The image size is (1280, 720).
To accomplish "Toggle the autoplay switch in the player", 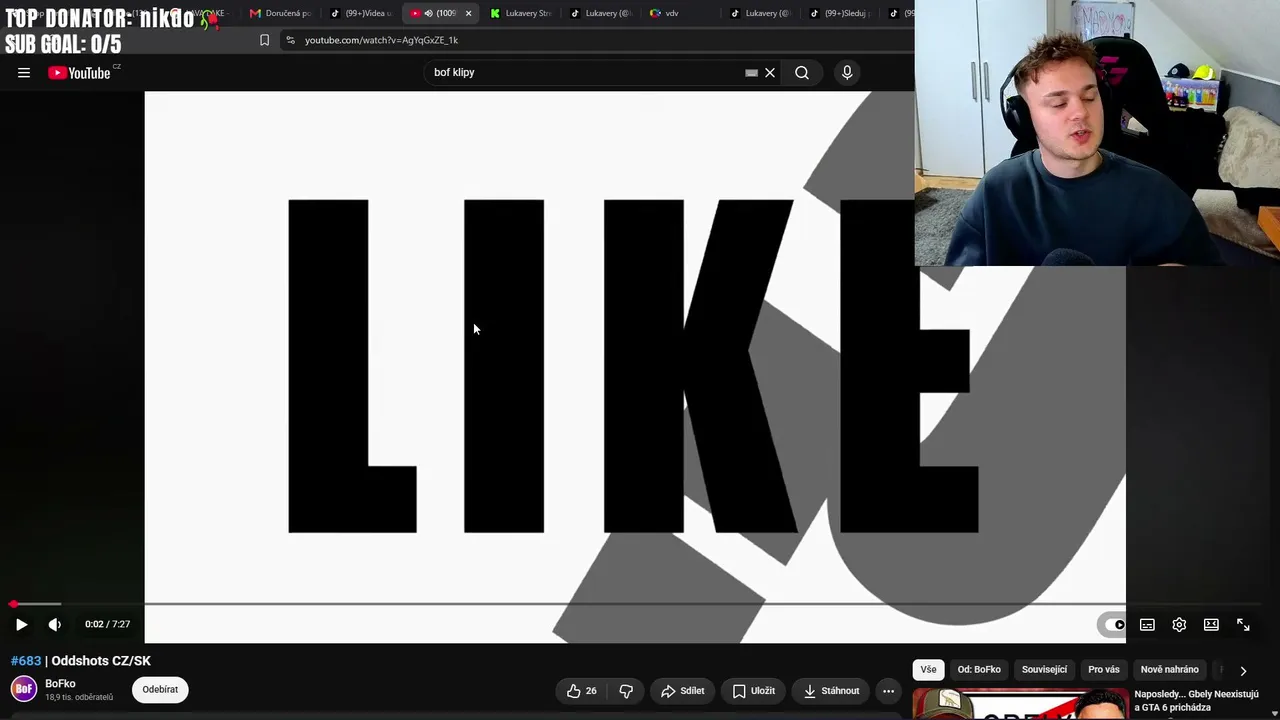I will click(x=1114, y=625).
